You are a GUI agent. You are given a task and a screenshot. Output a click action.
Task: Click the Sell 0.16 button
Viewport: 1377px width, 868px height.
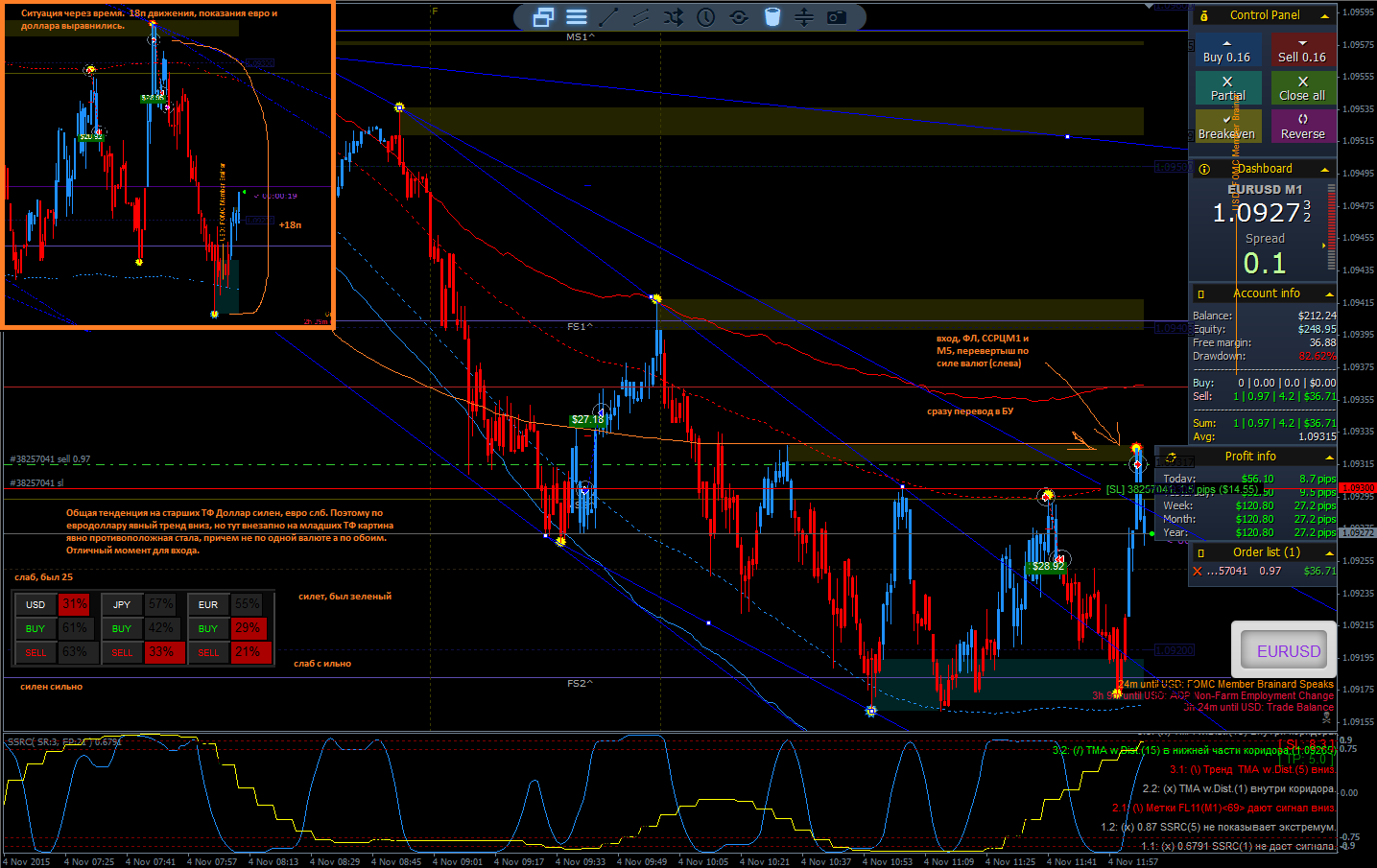[1302, 50]
